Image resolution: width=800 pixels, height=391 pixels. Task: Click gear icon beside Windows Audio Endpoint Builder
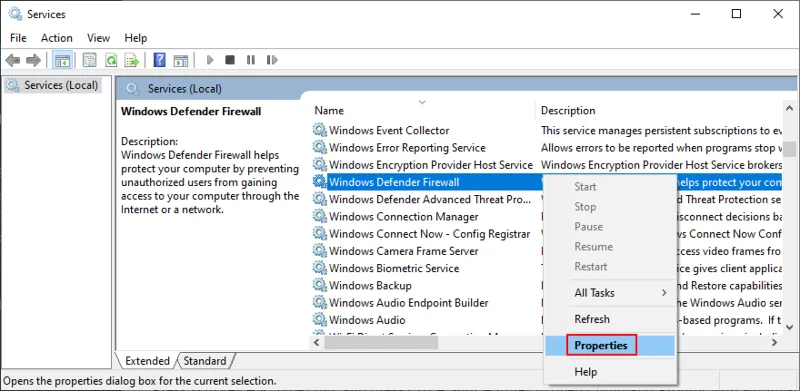point(320,302)
